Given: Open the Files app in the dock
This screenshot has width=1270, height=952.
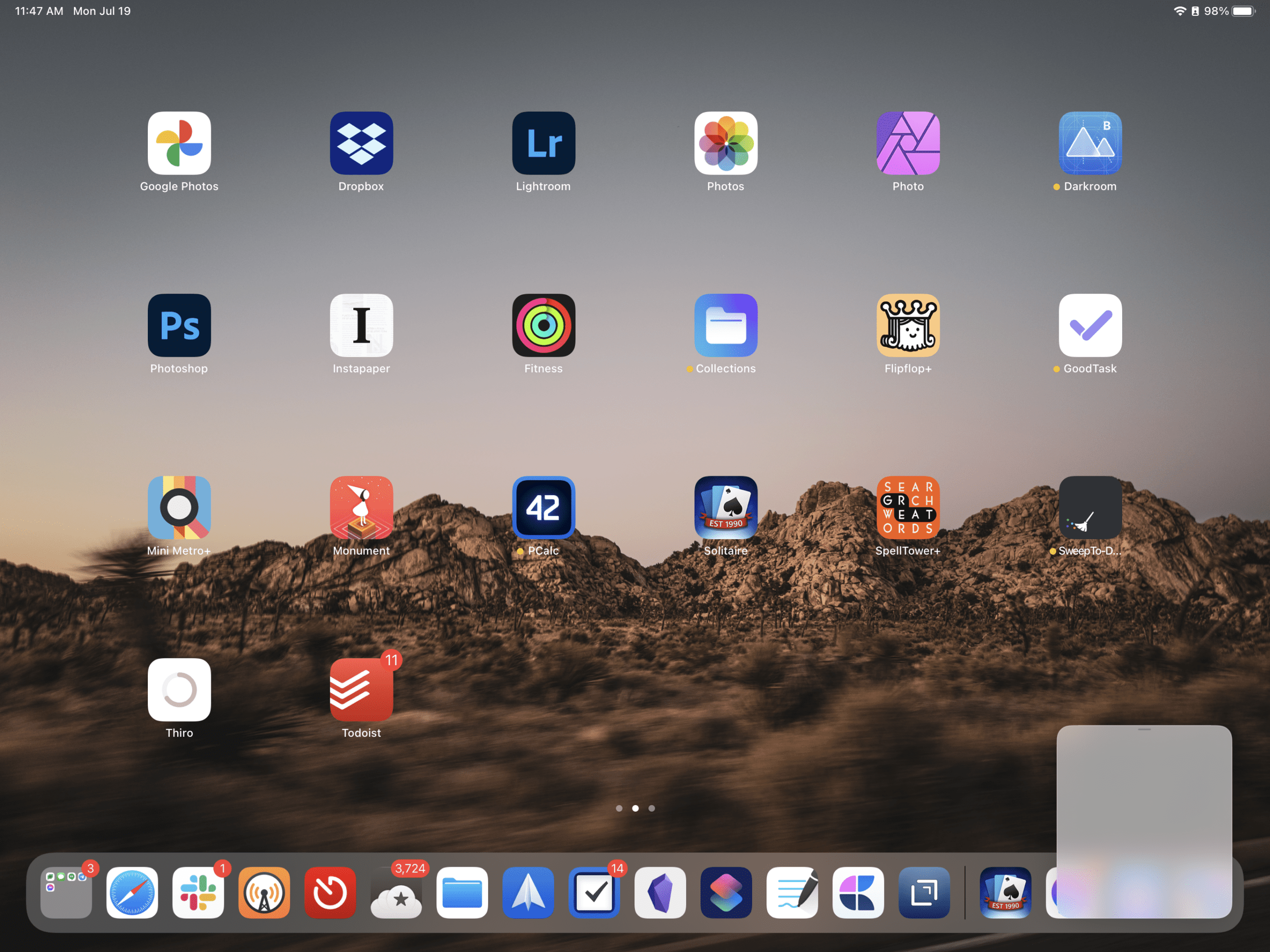Looking at the screenshot, I should click(x=462, y=892).
